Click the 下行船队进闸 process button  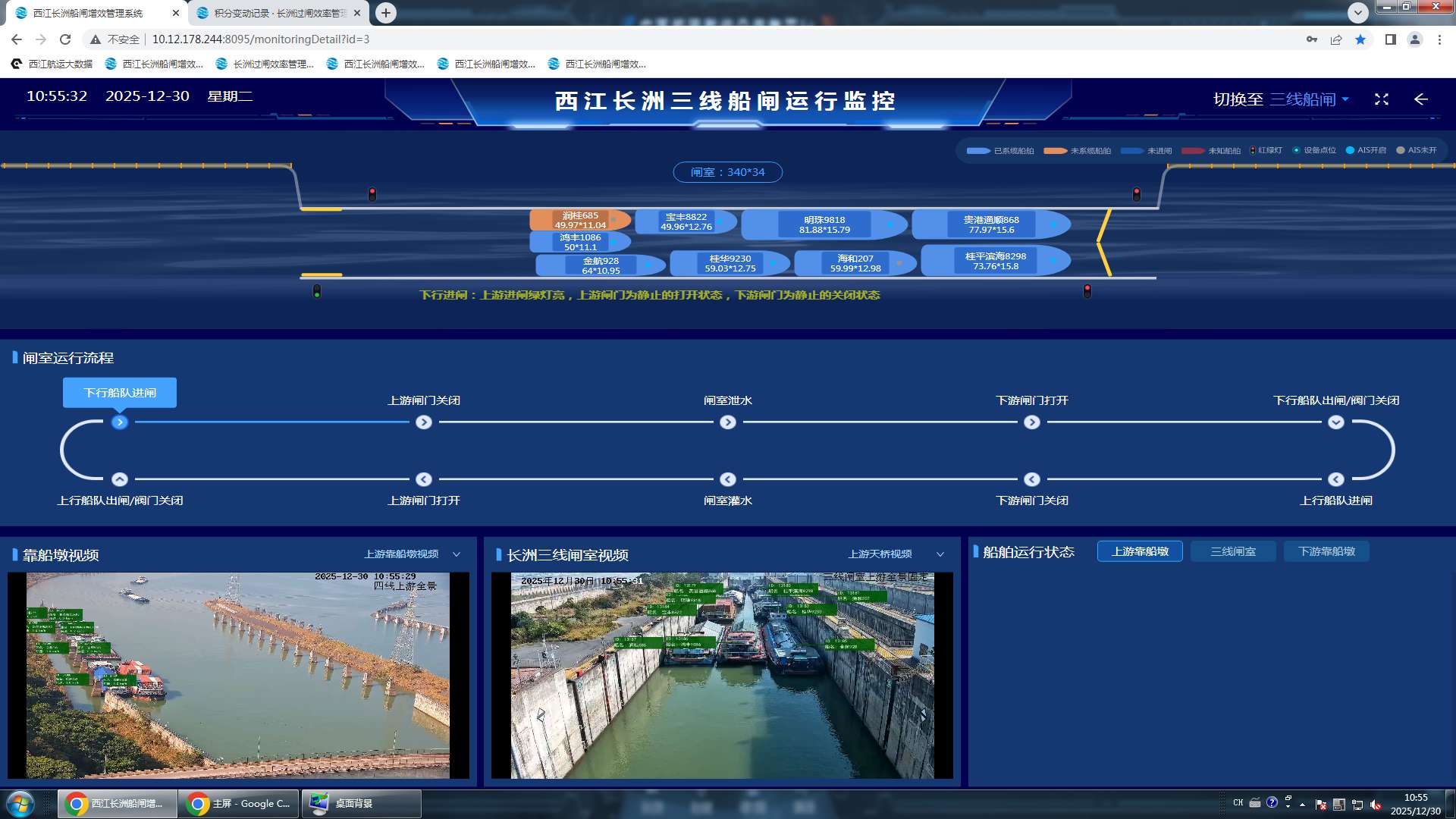pyautogui.click(x=120, y=393)
